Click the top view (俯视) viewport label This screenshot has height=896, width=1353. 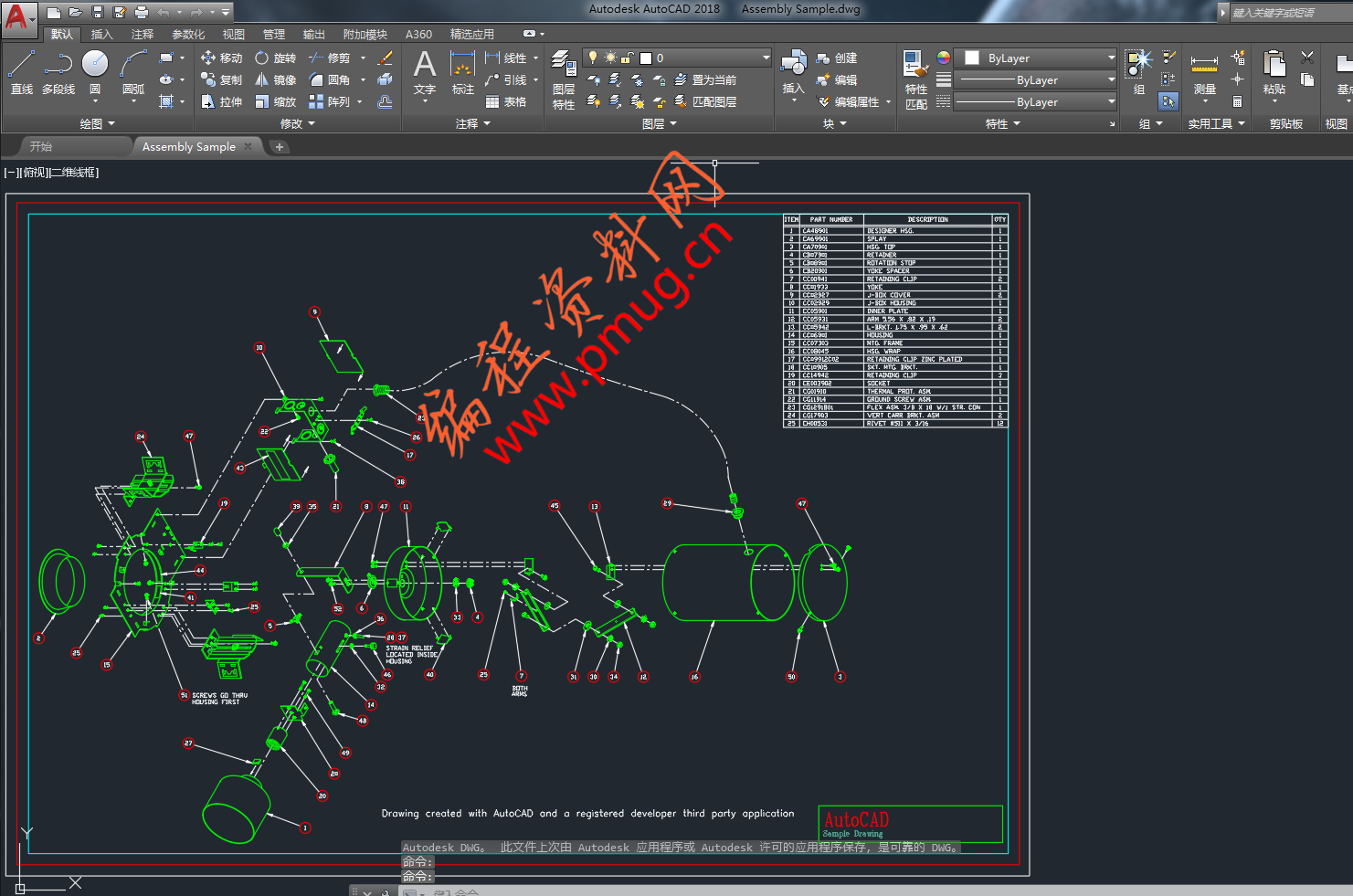tap(34, 172)
